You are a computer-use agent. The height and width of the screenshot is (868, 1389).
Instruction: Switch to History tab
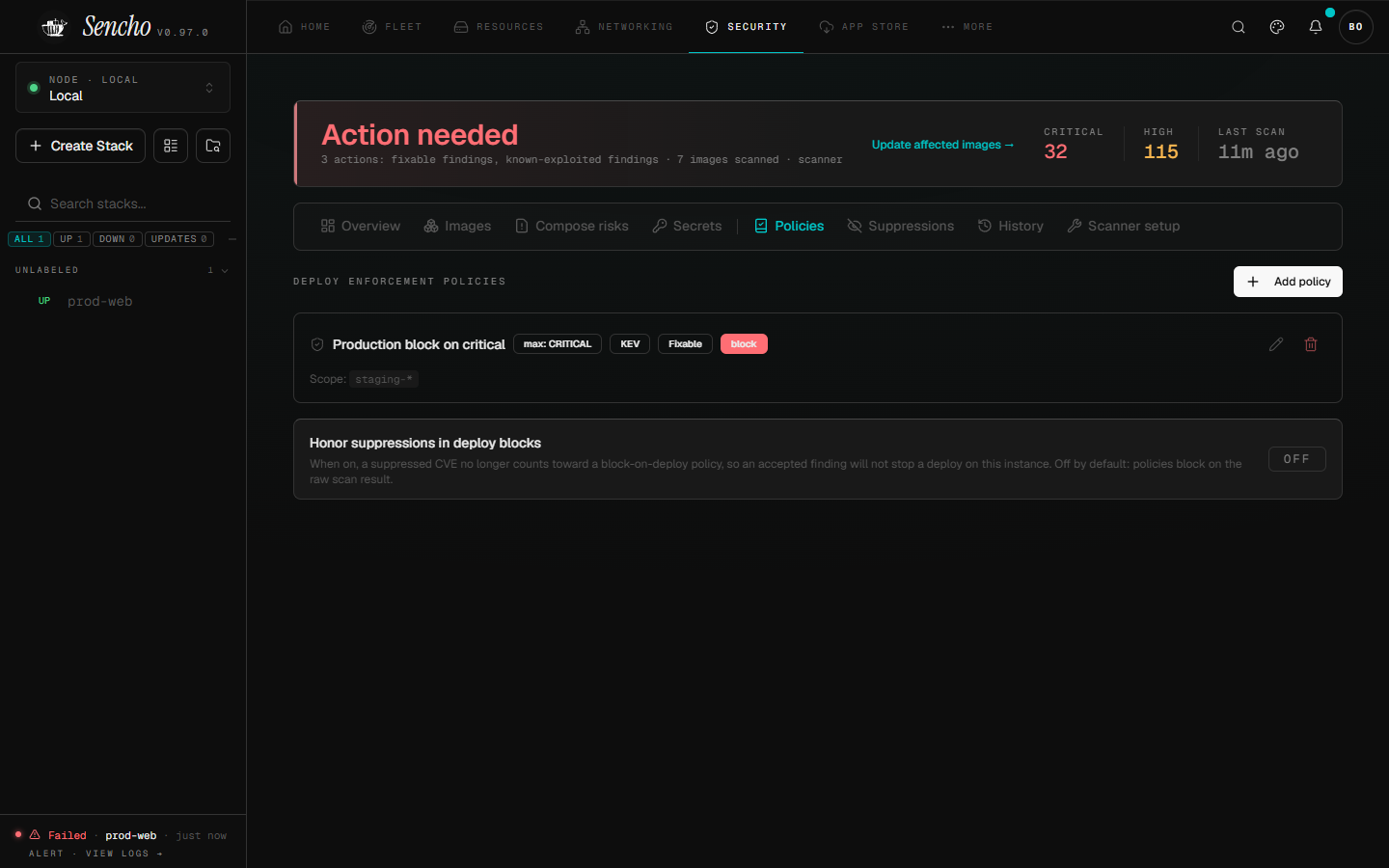(x=1011, y=226)
